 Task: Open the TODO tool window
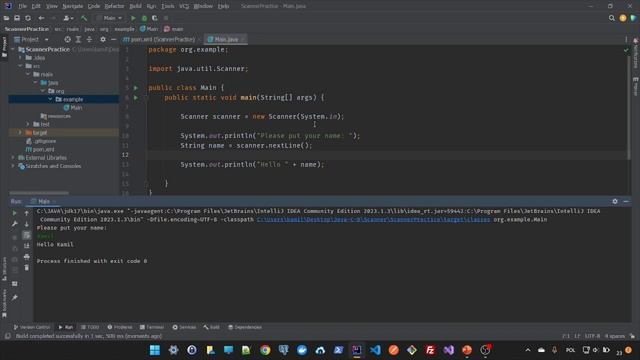pyautogui.click(x=90, y=327)
